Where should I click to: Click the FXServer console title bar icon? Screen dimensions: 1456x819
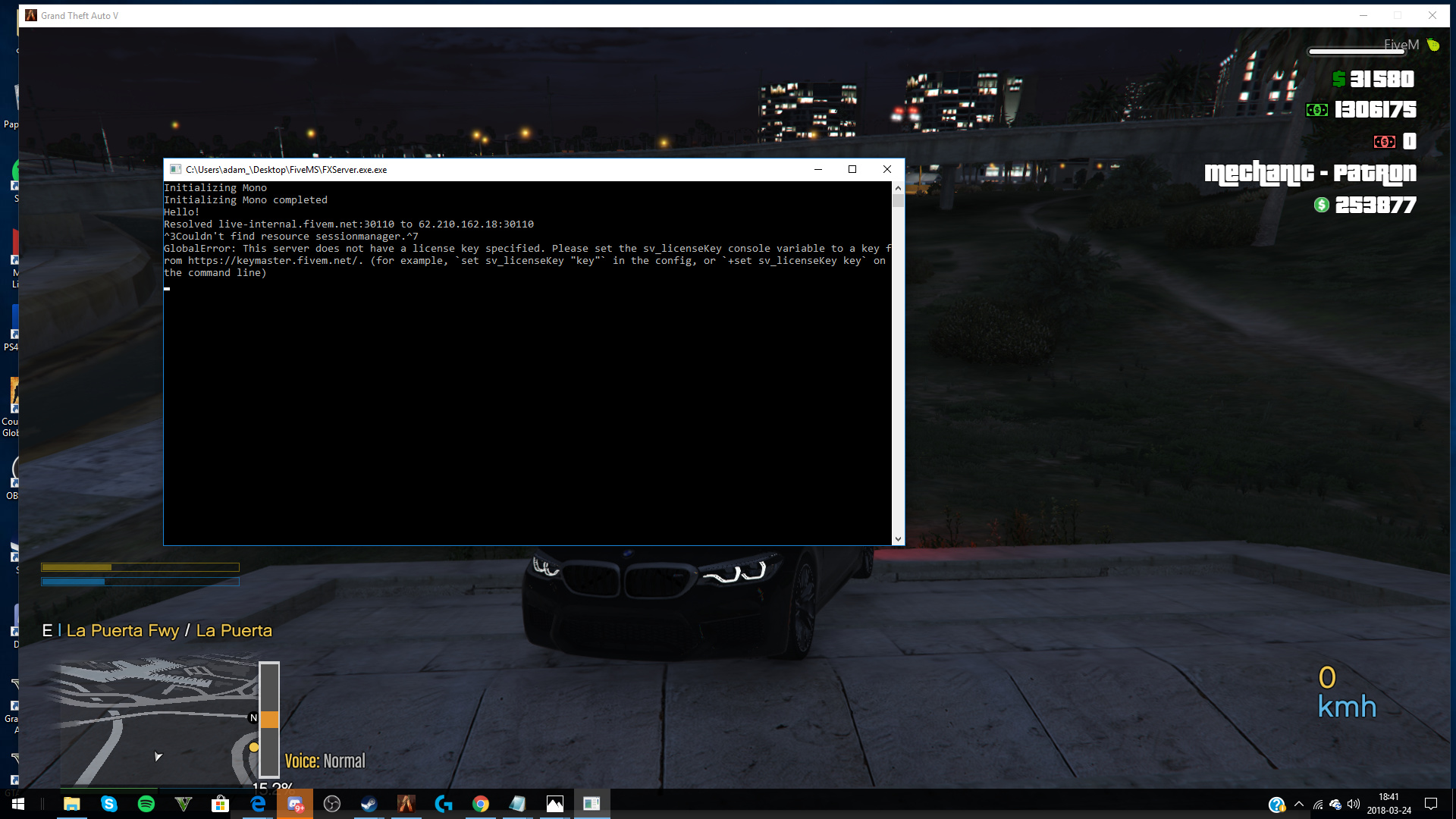[x=175, y=169]
